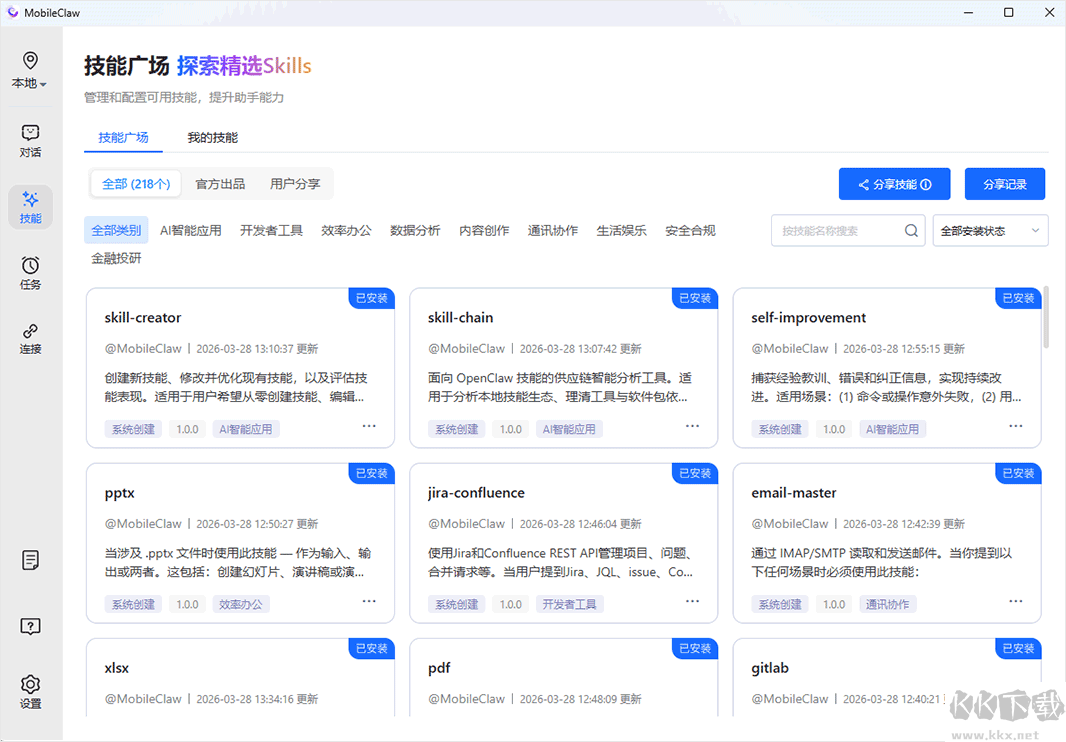Open the pdf skill title
This screenshot has width=1066, height=742.
click(439, 668)
